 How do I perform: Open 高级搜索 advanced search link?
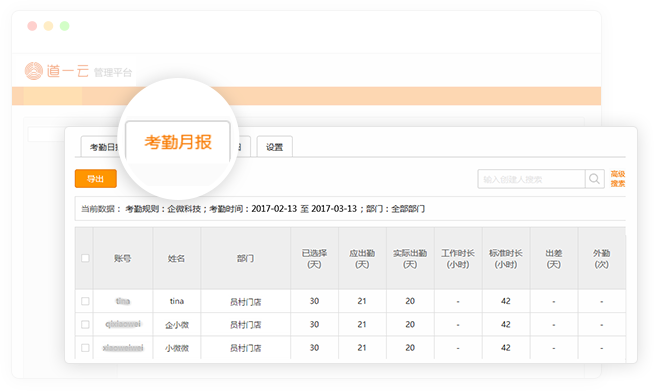(x=618, y=179)
